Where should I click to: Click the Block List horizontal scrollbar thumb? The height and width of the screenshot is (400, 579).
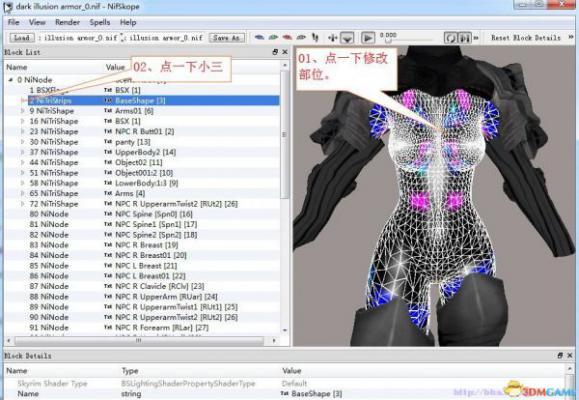(139, 340)
